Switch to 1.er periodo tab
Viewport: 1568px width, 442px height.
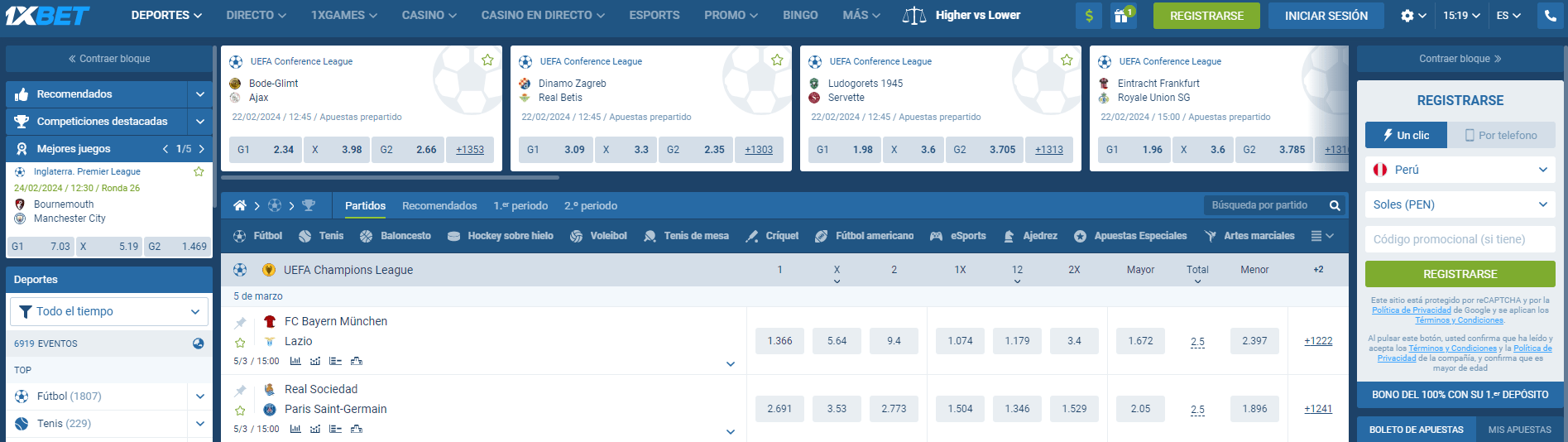(520, 205)
